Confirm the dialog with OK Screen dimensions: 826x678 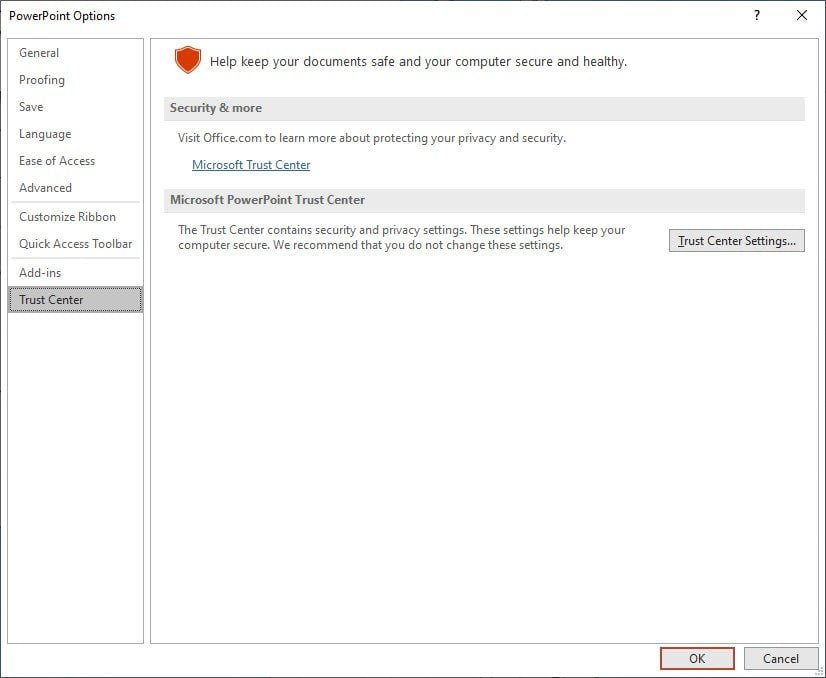697,659
